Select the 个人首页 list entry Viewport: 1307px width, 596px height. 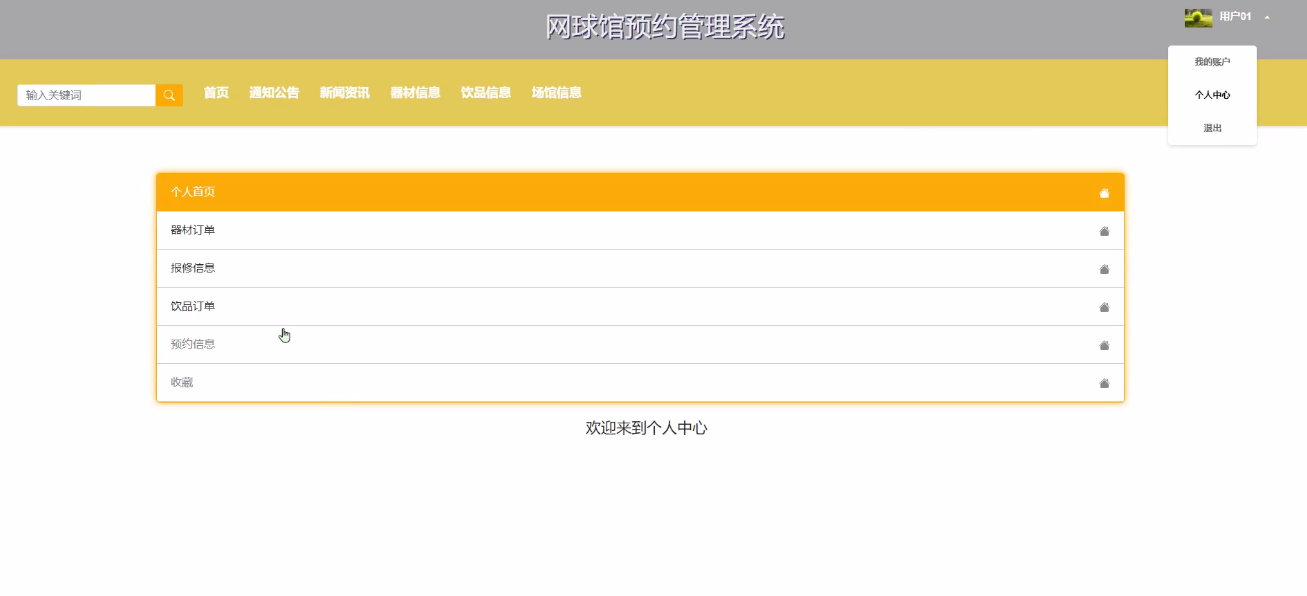point(640,192)
